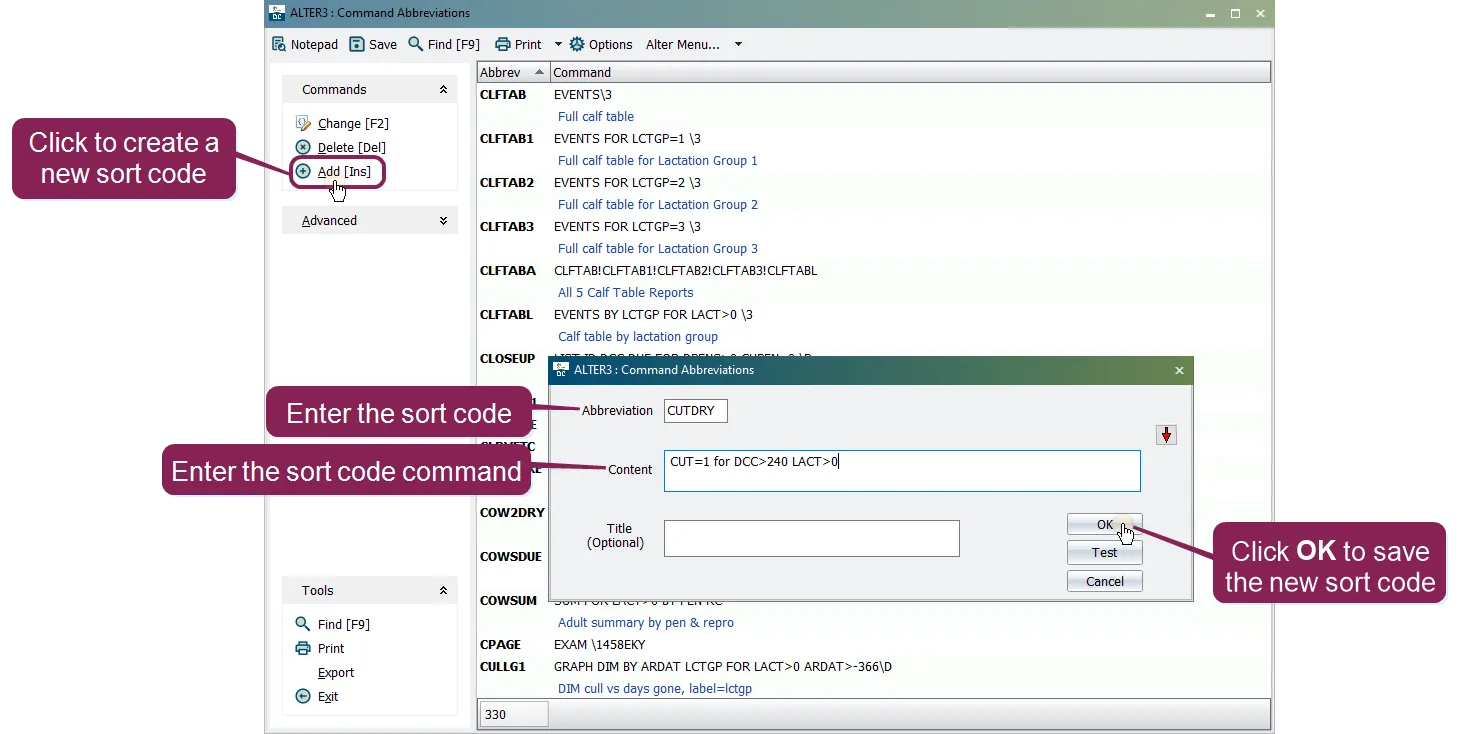
Task: Click the Save toolbar icon
Action: [373, 44]
